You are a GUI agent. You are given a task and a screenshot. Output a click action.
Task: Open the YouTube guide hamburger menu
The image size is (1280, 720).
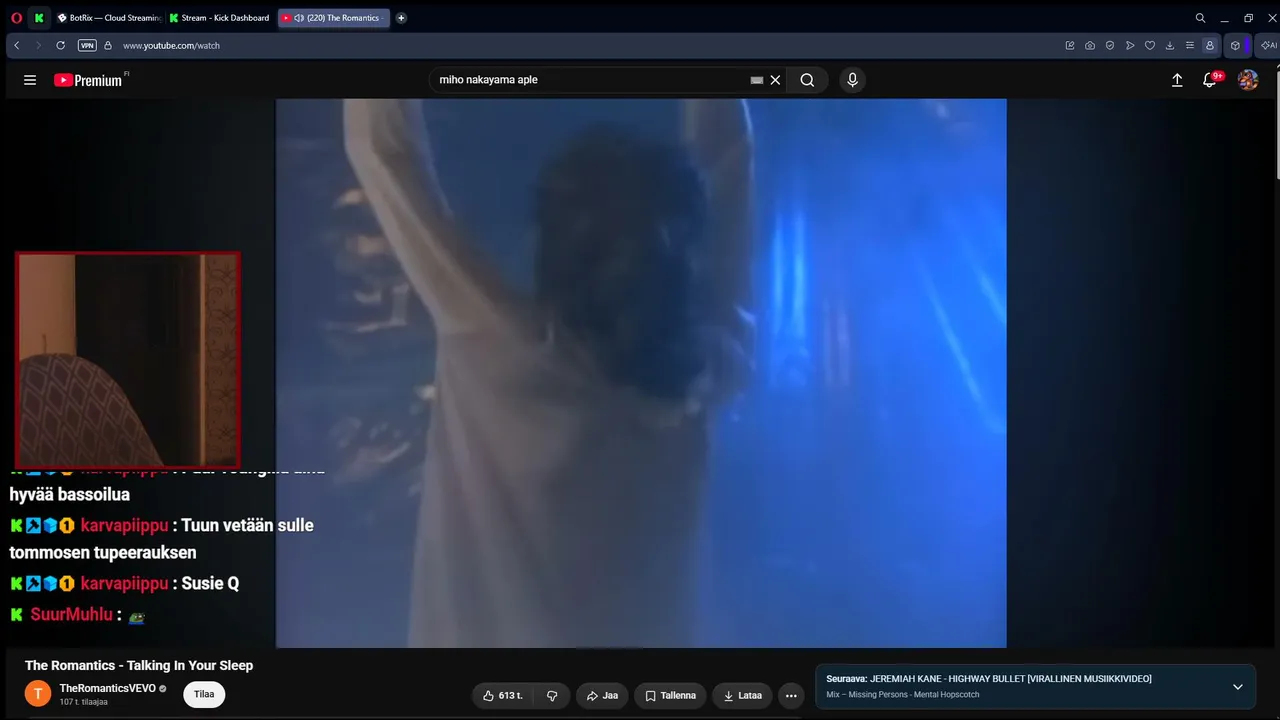(30, 80)
